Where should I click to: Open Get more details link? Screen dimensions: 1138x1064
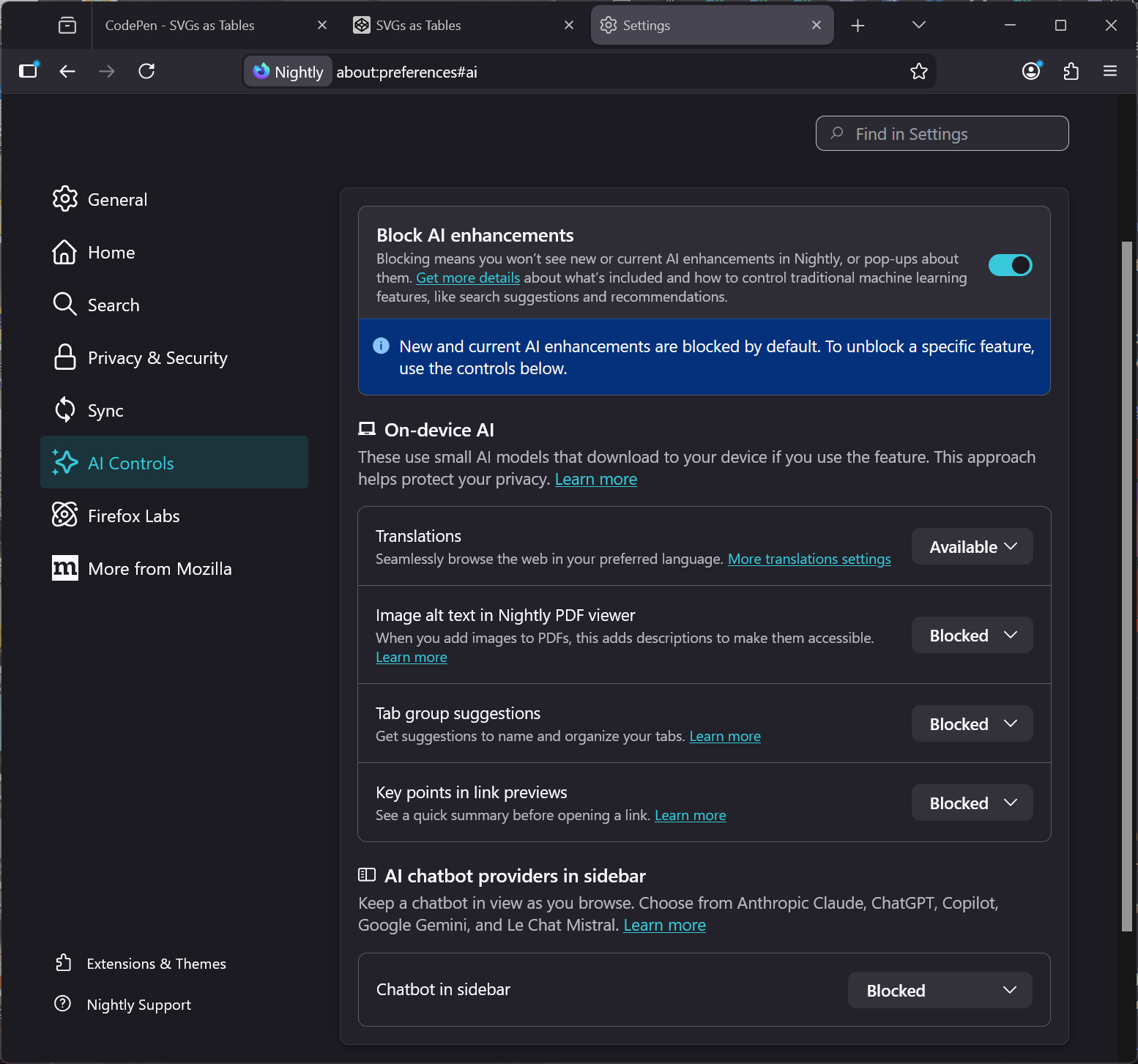467,278
